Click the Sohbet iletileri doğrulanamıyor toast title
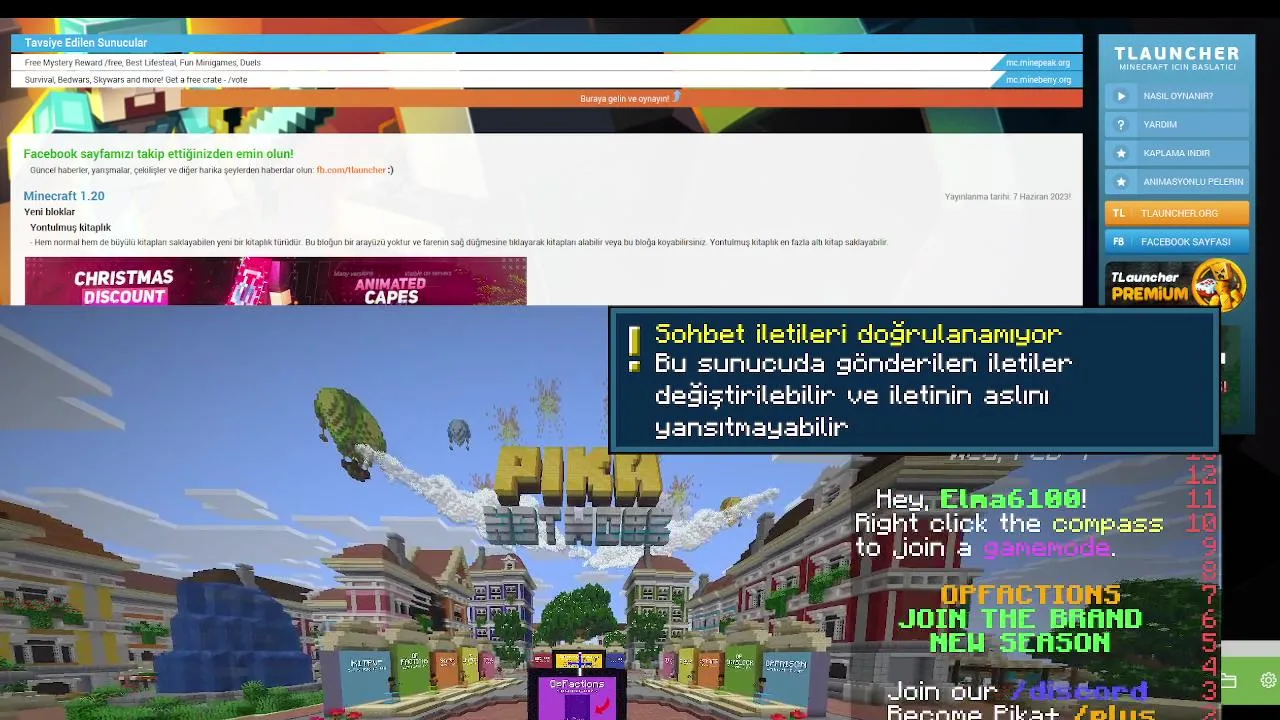Image resolution: width=1280 pixels, height=720 pixels. [858, 334]
